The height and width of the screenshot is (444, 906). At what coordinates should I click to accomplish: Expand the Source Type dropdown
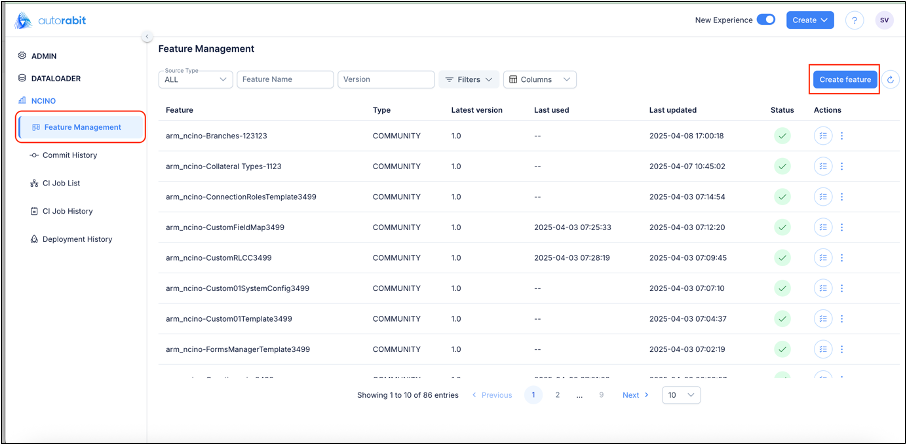[196, 79]
